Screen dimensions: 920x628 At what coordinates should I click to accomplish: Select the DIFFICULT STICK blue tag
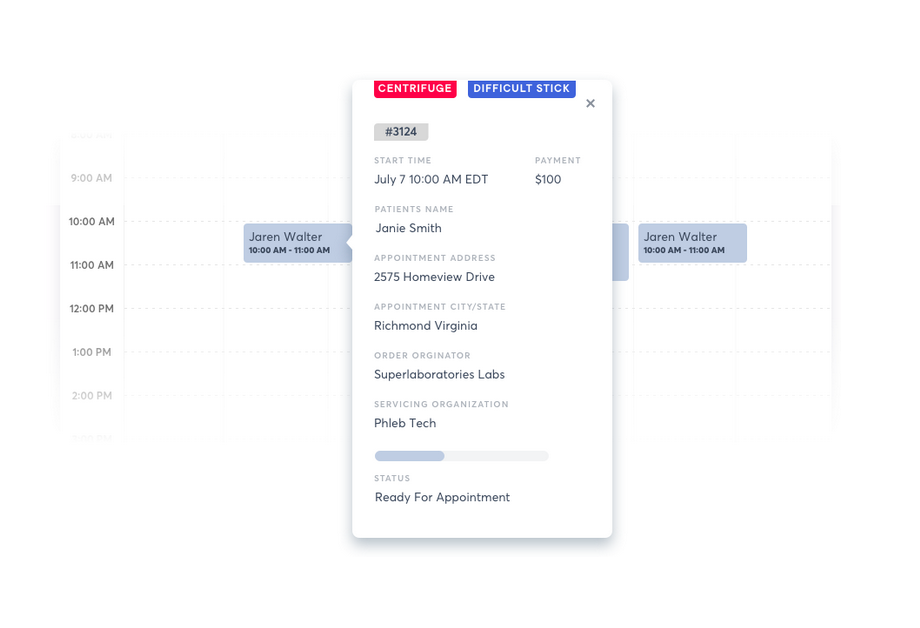coord(521,89)
